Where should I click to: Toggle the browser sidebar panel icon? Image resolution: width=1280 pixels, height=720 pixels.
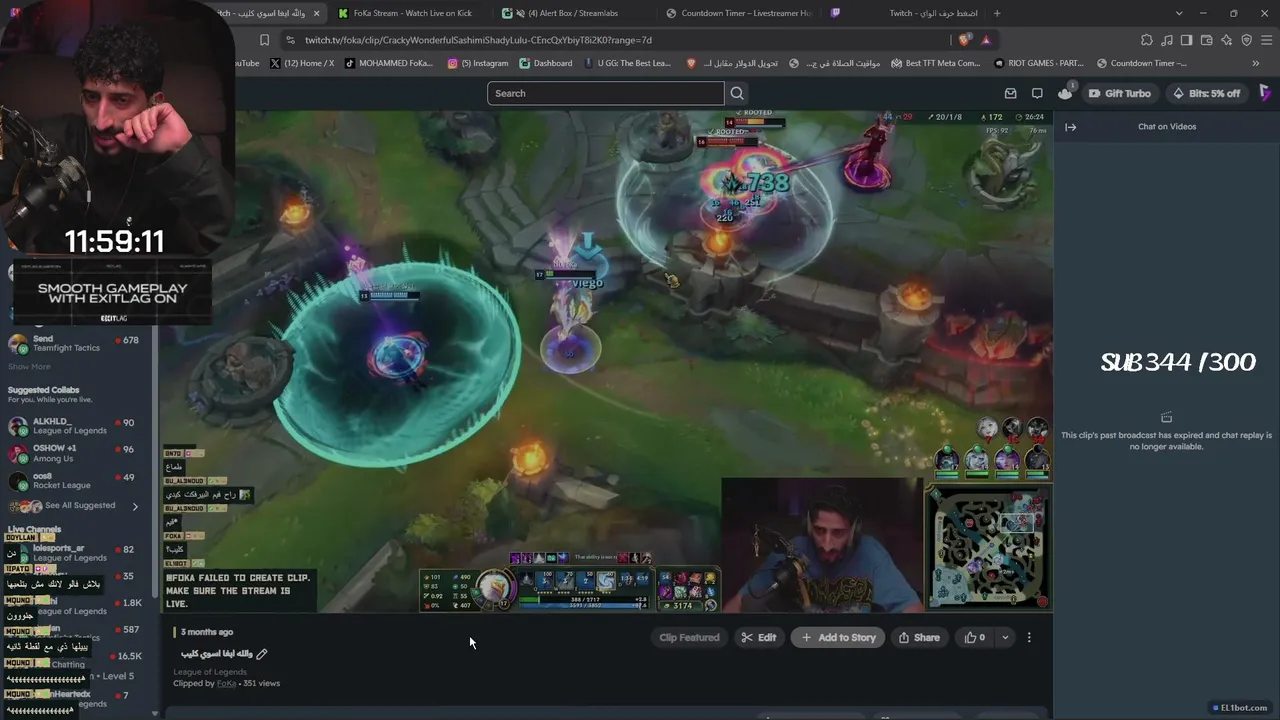(1186, 40)
